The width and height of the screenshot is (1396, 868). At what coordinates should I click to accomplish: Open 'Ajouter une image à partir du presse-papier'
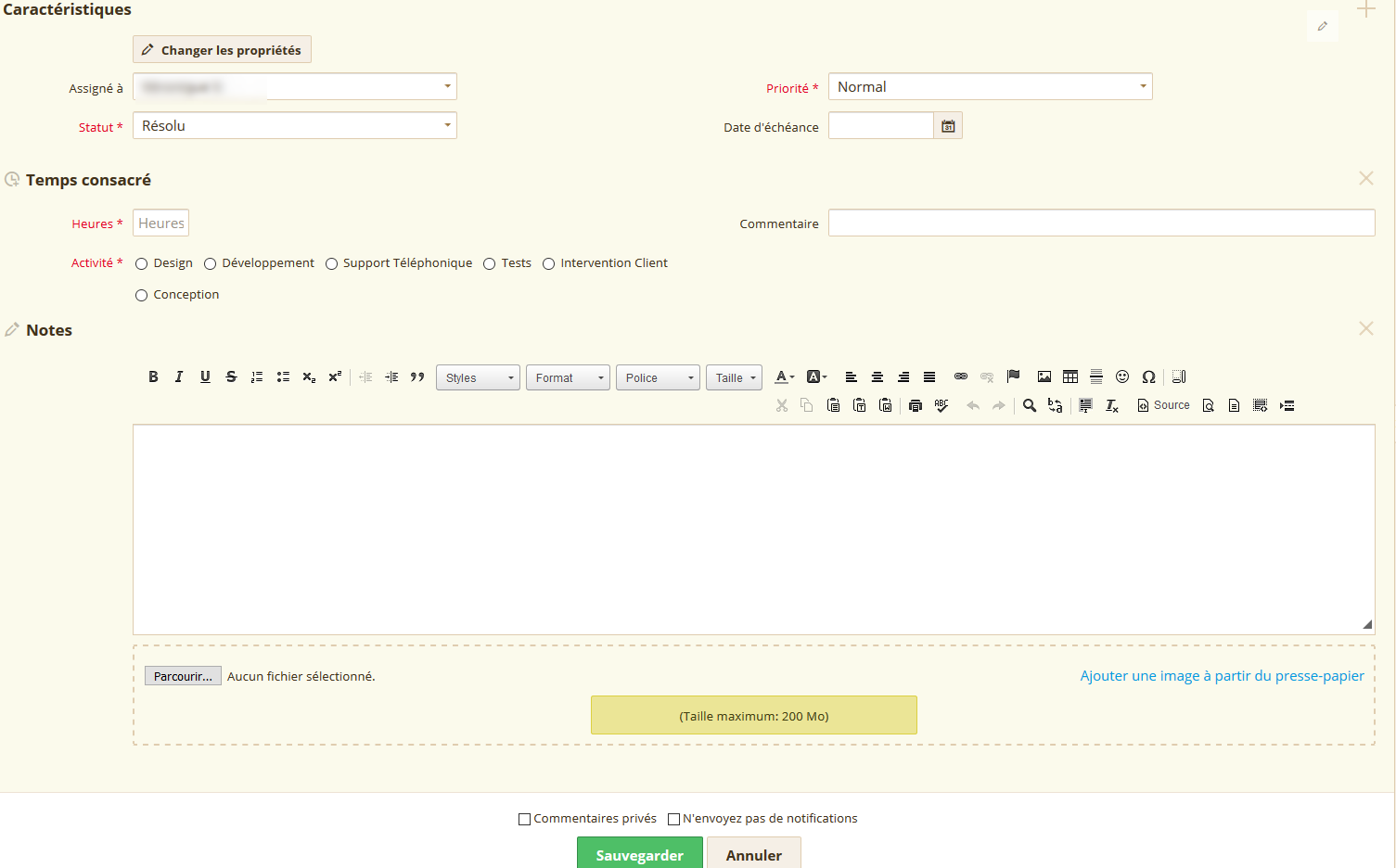click(x=1222, y=675)
